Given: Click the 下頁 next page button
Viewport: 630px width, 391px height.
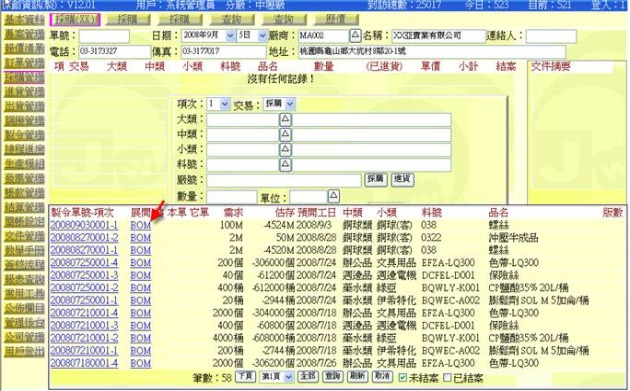Looking at the screenshot, I should (245, 377).
